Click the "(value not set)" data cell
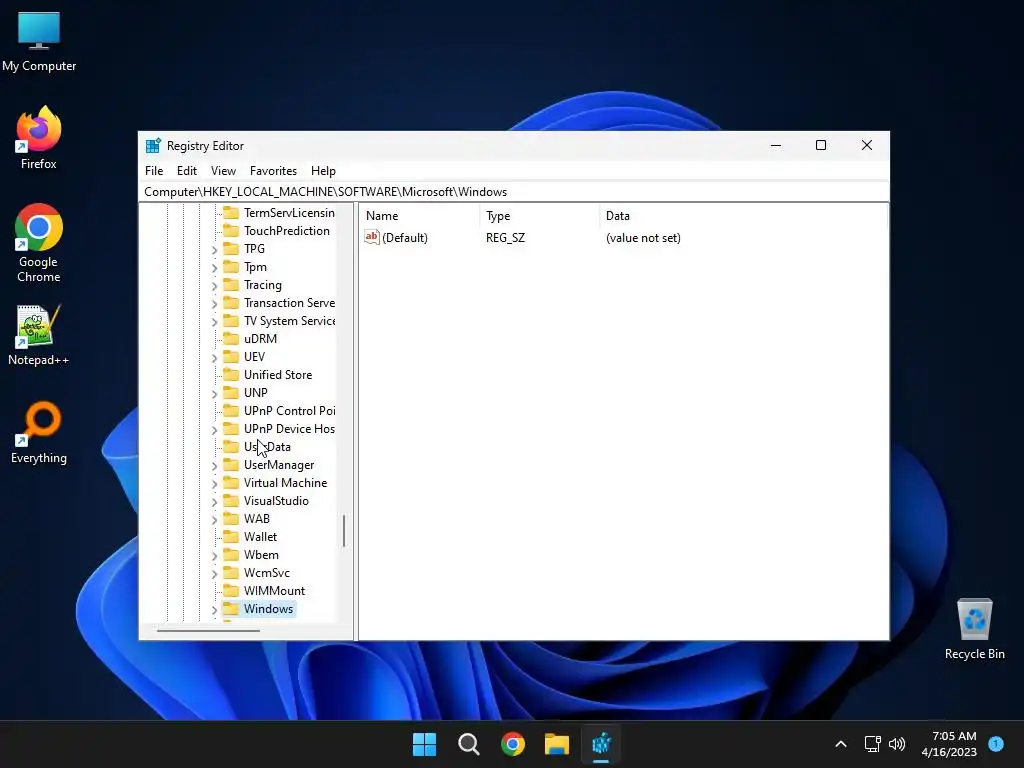 click(x=643, y=238)
